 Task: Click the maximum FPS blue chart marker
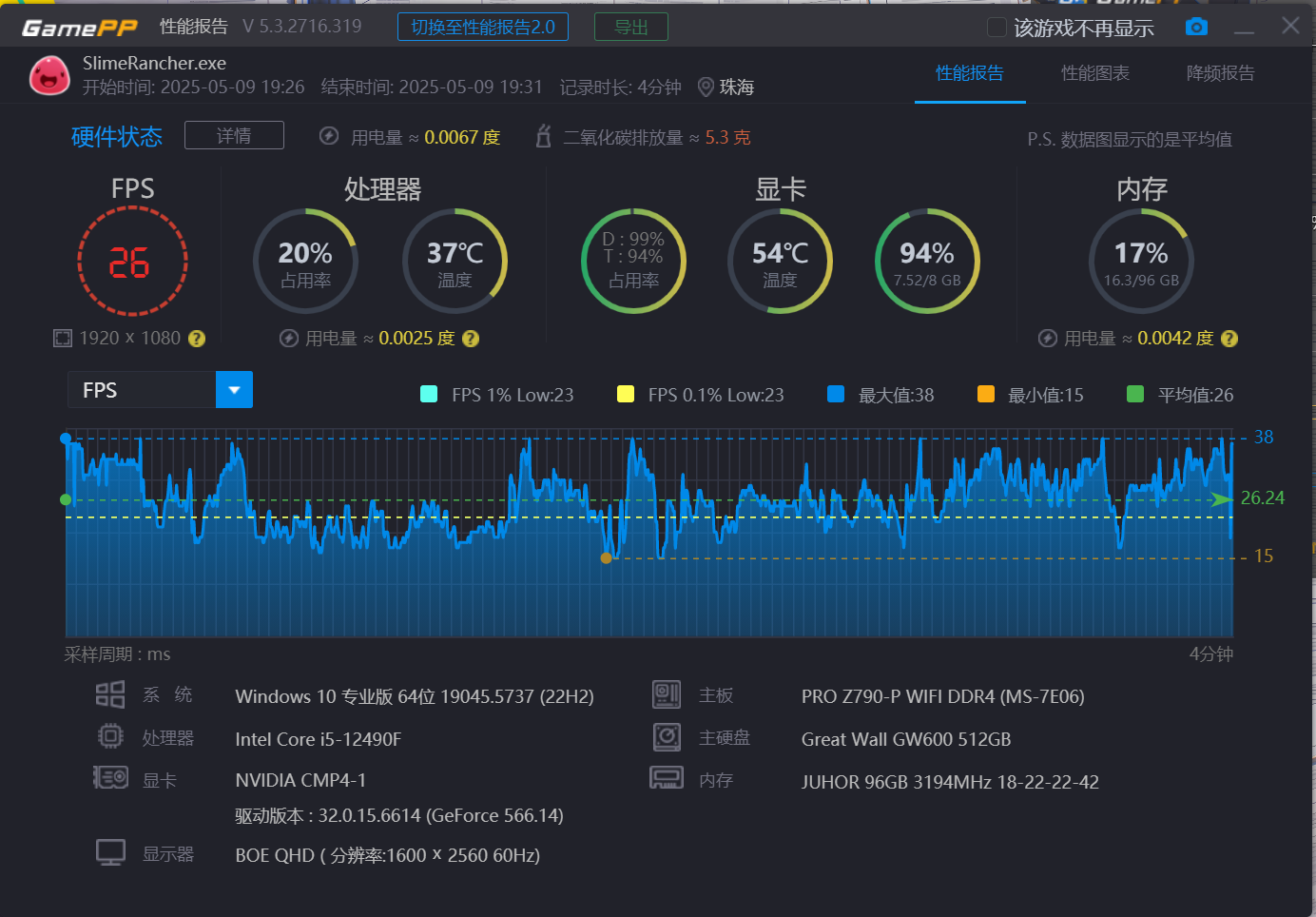(x=66, y=439)
